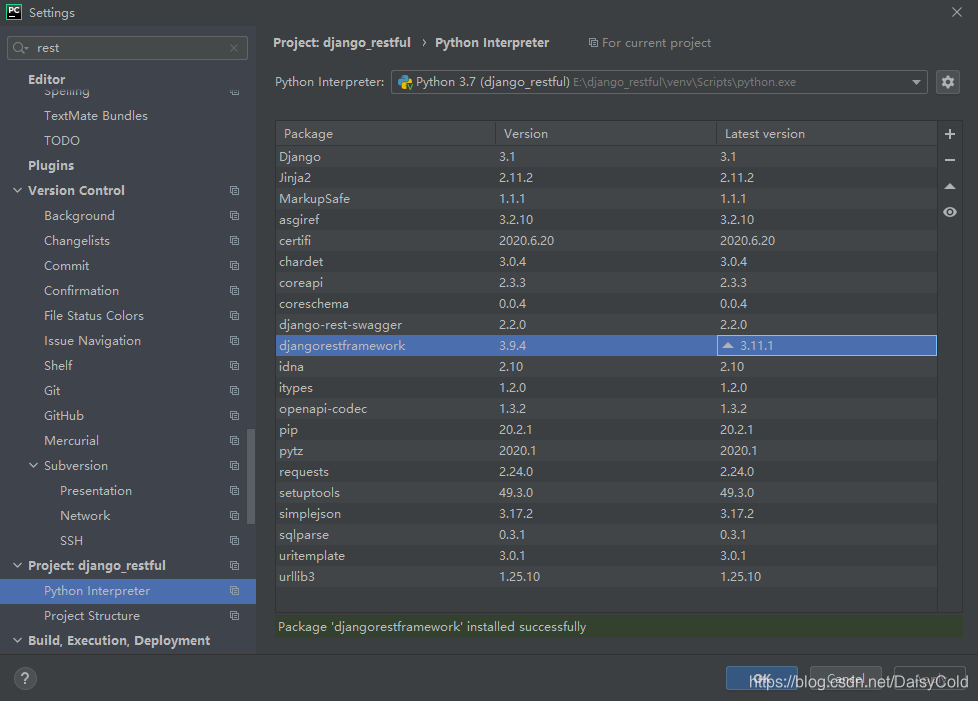
Task: Click the Package column header
Action: point(385,133)
